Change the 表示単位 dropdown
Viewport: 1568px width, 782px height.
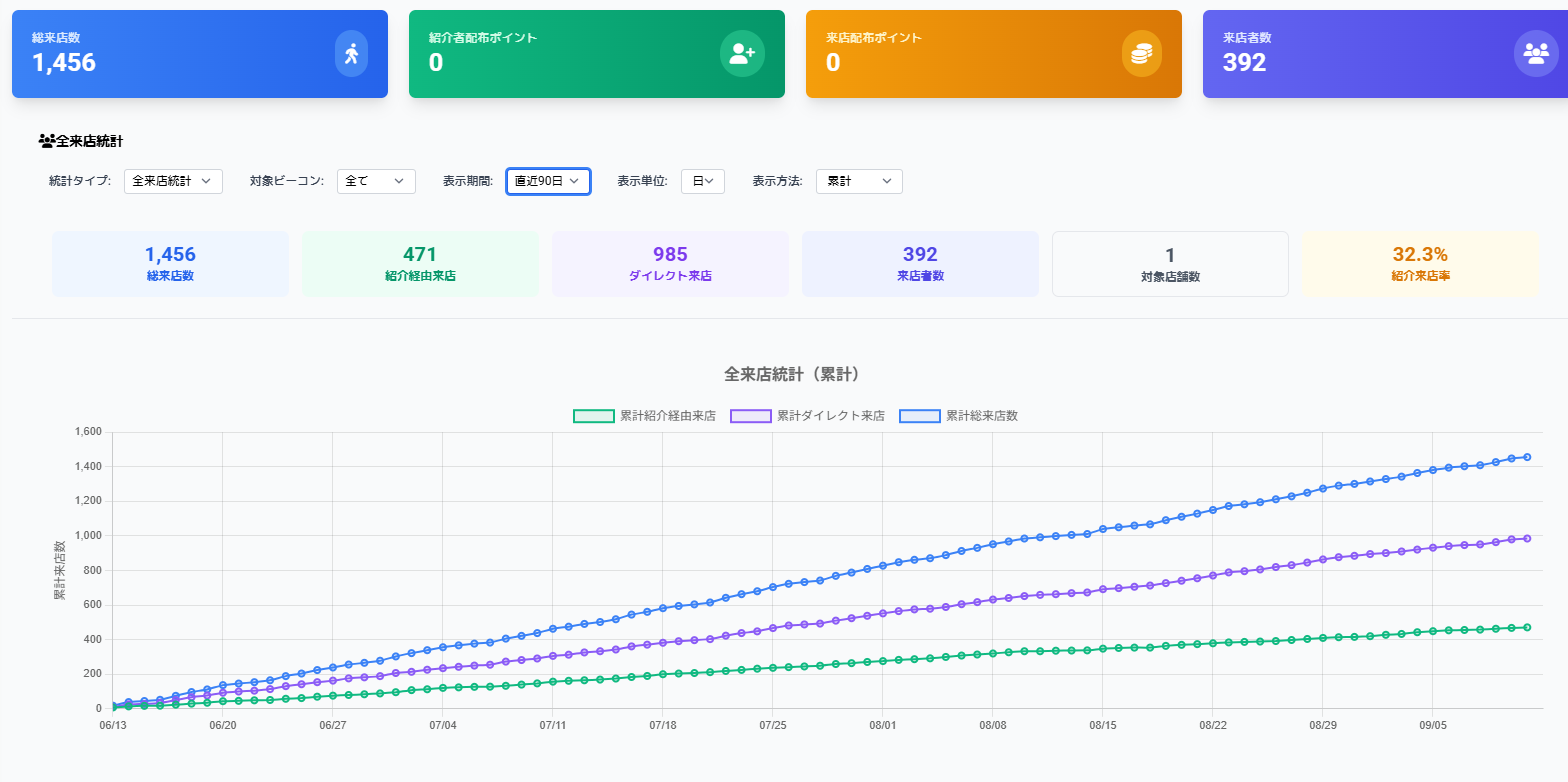click(x=703, y=181)
